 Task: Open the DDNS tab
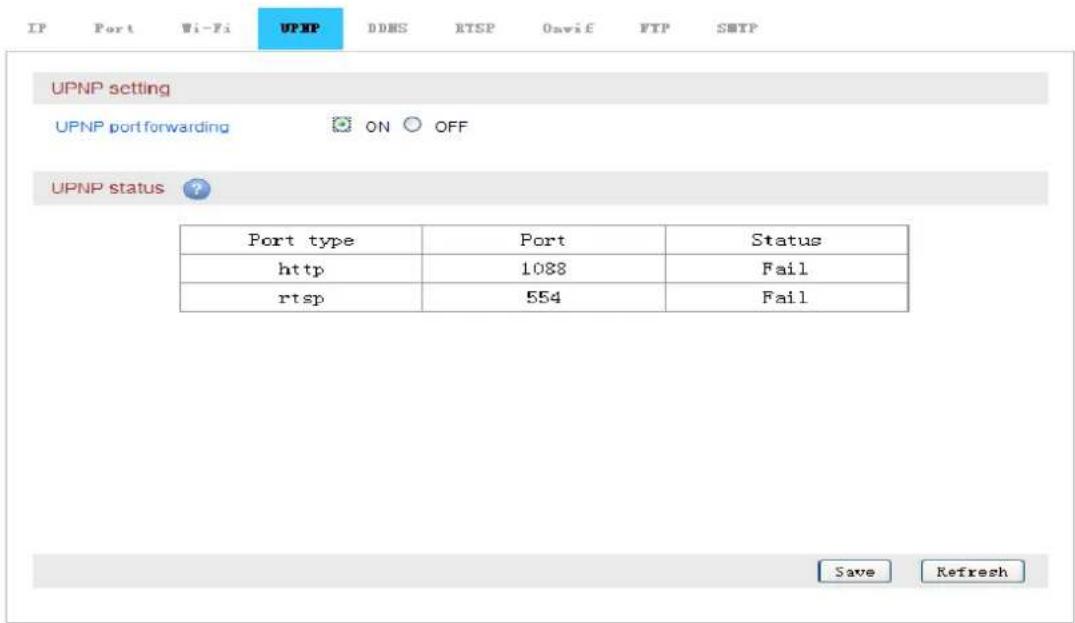(387, 28)
